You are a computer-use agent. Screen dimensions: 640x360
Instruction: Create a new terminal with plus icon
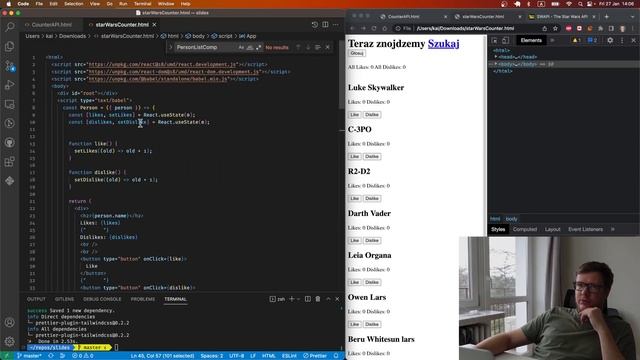[291, 299]
